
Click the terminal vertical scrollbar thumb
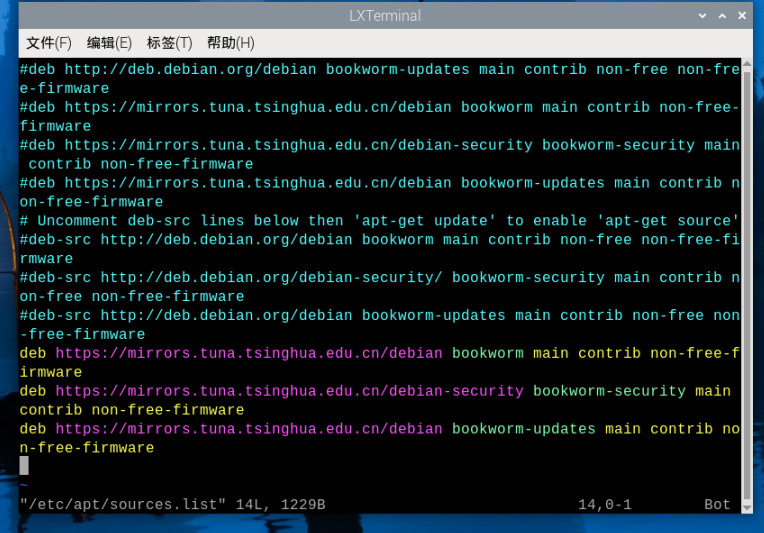[x=746, y=286]
